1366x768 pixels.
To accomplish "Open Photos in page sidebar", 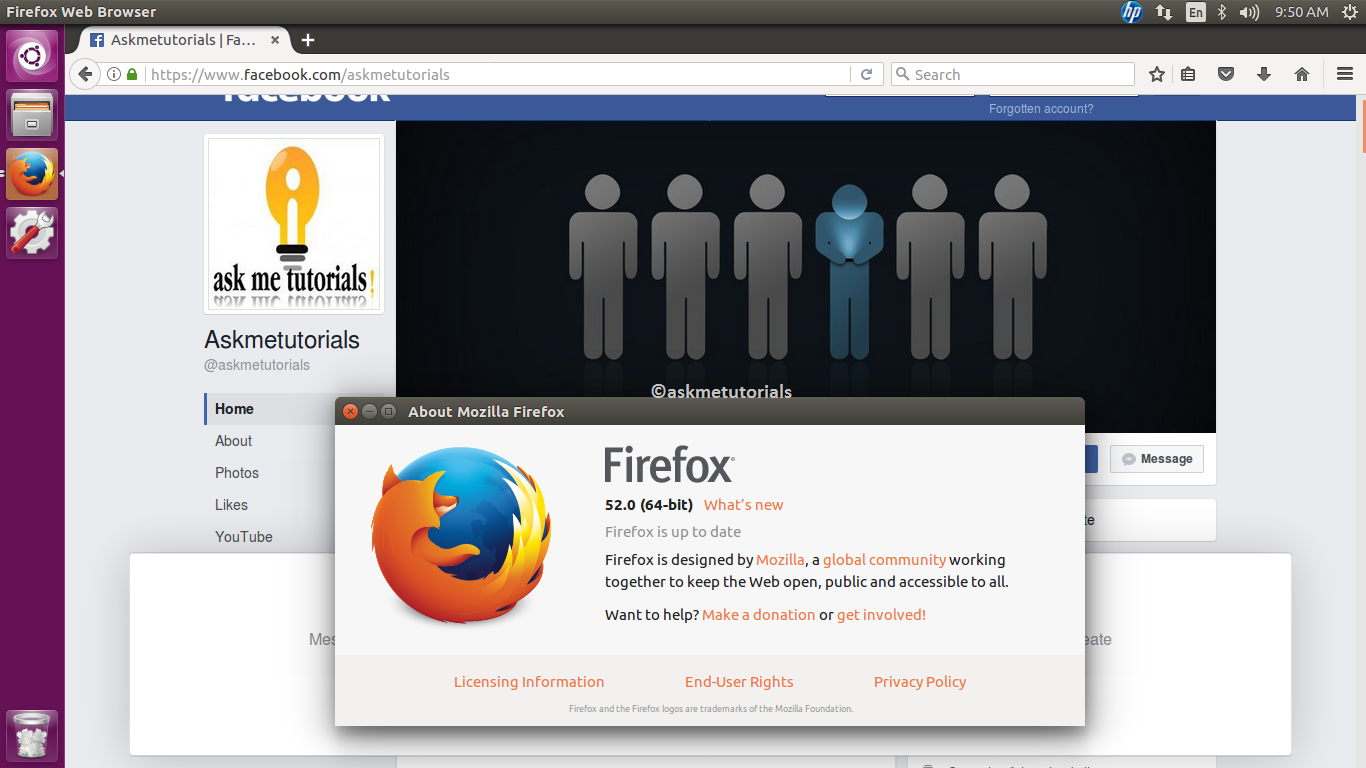I will click(x=237, y=473).
